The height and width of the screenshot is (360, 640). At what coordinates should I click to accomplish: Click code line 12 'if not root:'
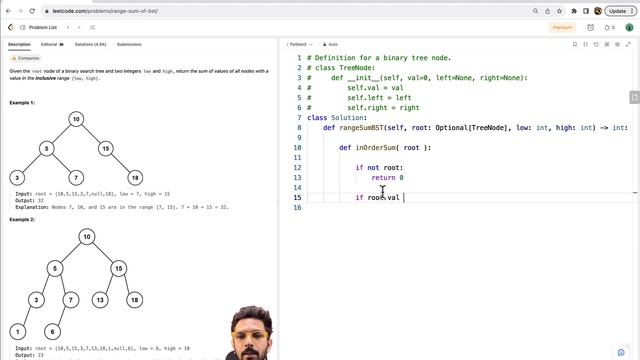[x=379, y=168]
